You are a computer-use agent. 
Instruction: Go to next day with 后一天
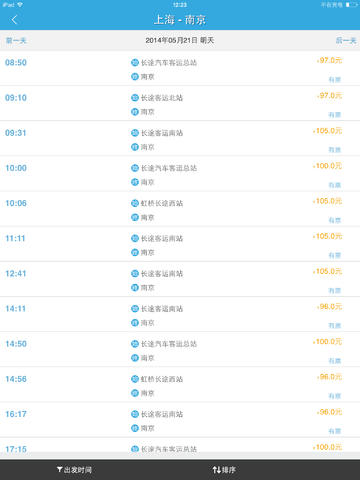tap(346, 41)
